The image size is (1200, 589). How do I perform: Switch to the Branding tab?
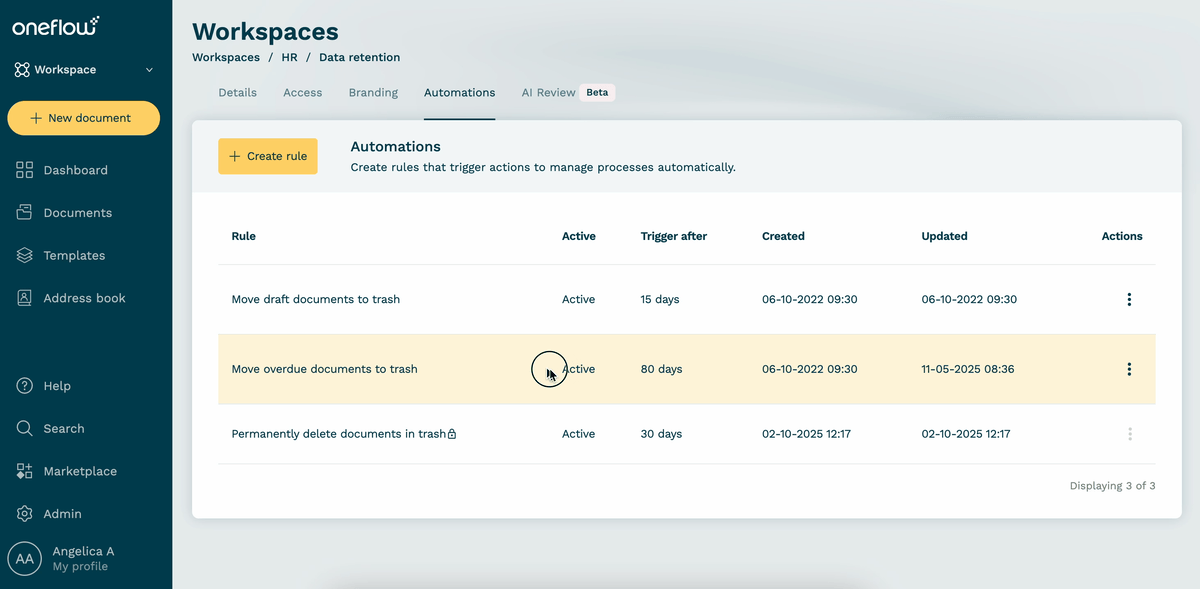373,93
